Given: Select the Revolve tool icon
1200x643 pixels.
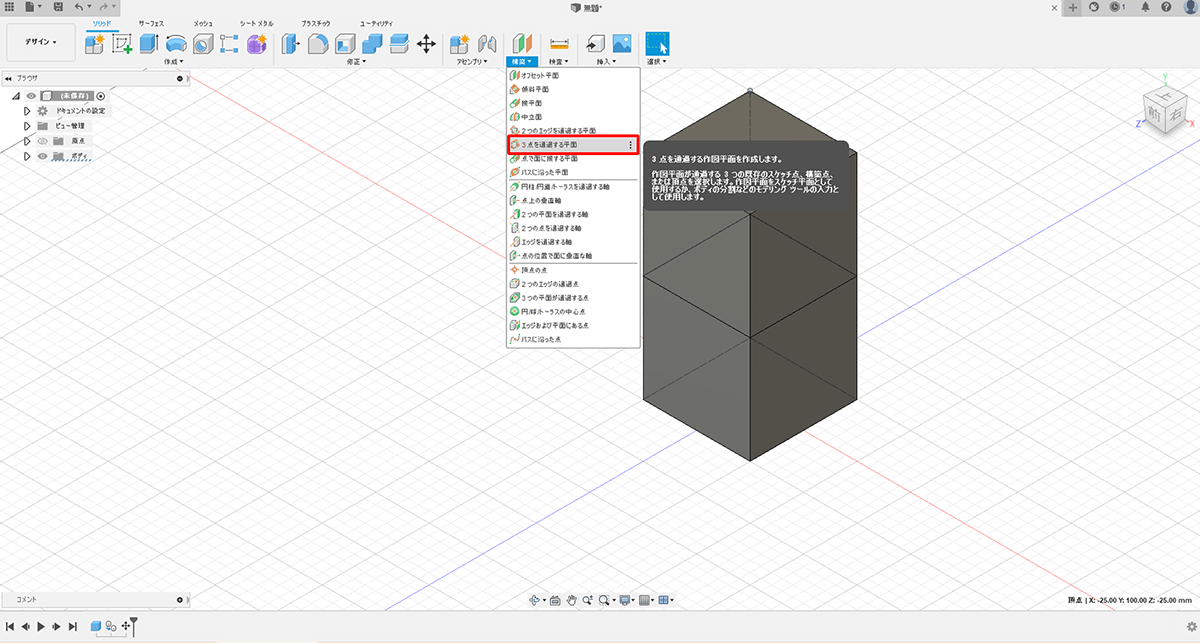Looking at the screenshot, I should pyautogui.click(x=176, y=43).
